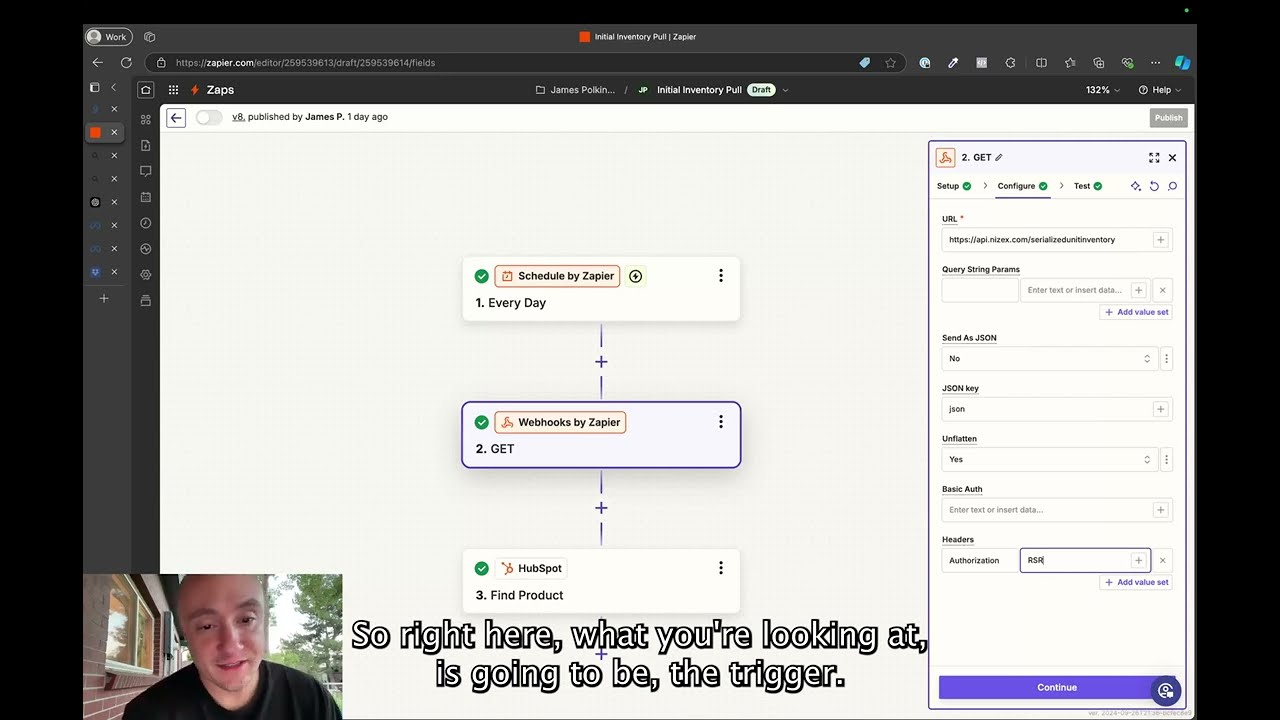
Task: Open split screen icon in browser toolbar
Action: click(1041, 62)
